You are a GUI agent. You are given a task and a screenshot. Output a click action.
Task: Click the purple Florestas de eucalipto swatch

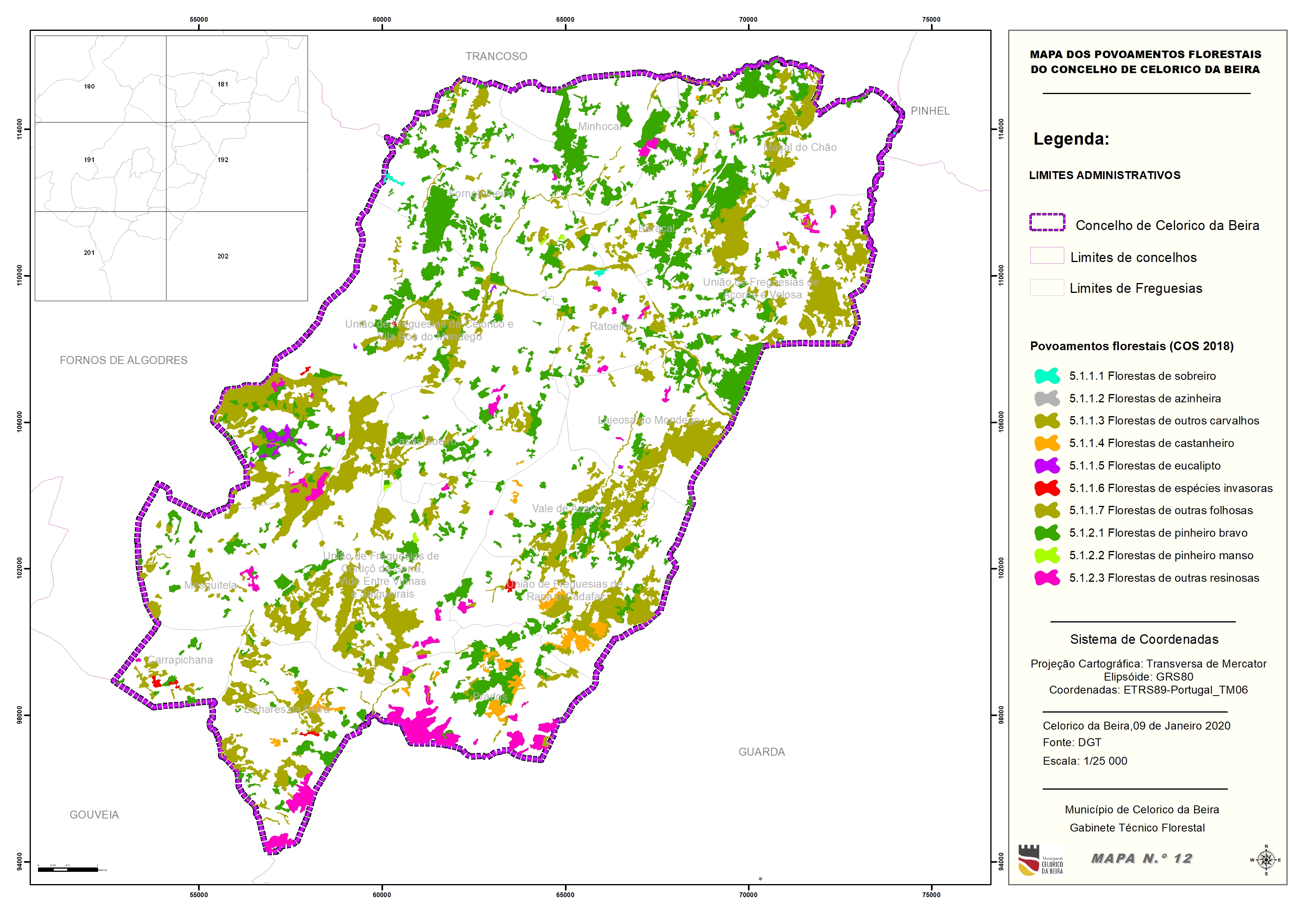click(1047, 466)
